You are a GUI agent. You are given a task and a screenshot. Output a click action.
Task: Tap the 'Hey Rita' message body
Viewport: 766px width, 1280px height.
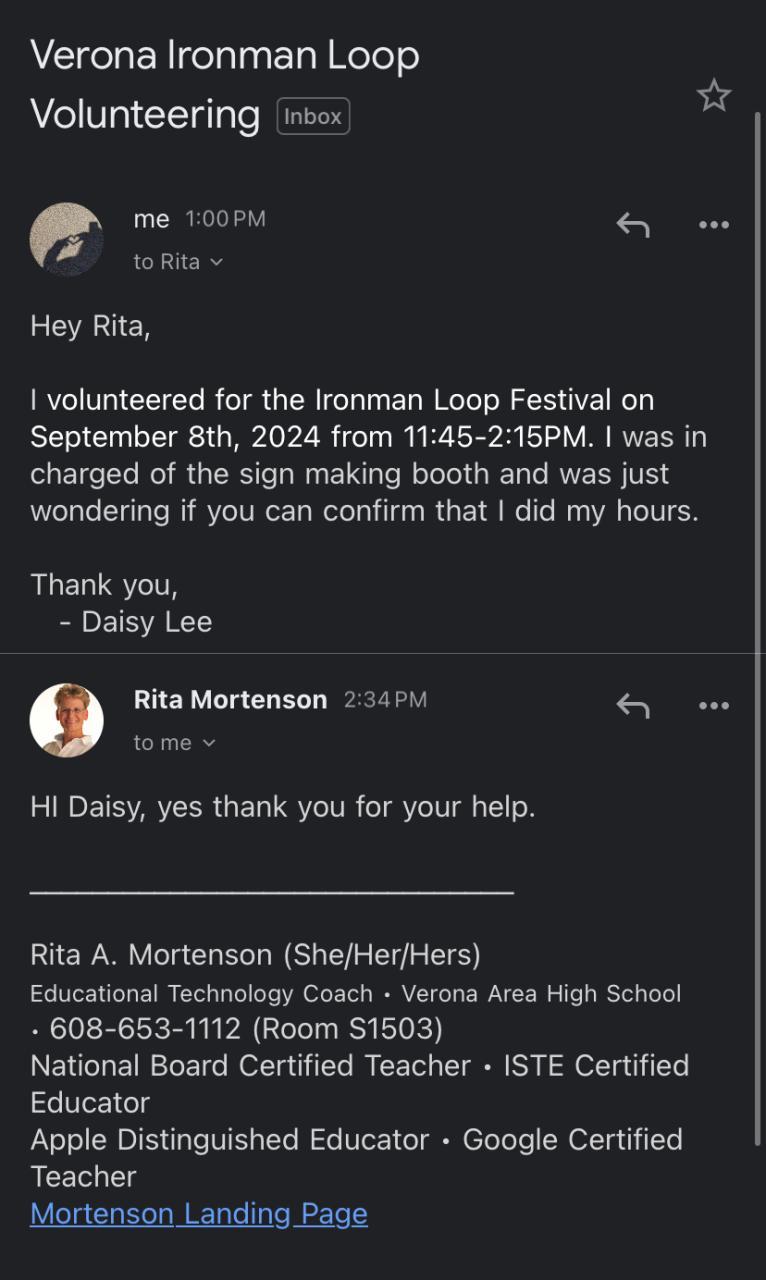point(365,455)
